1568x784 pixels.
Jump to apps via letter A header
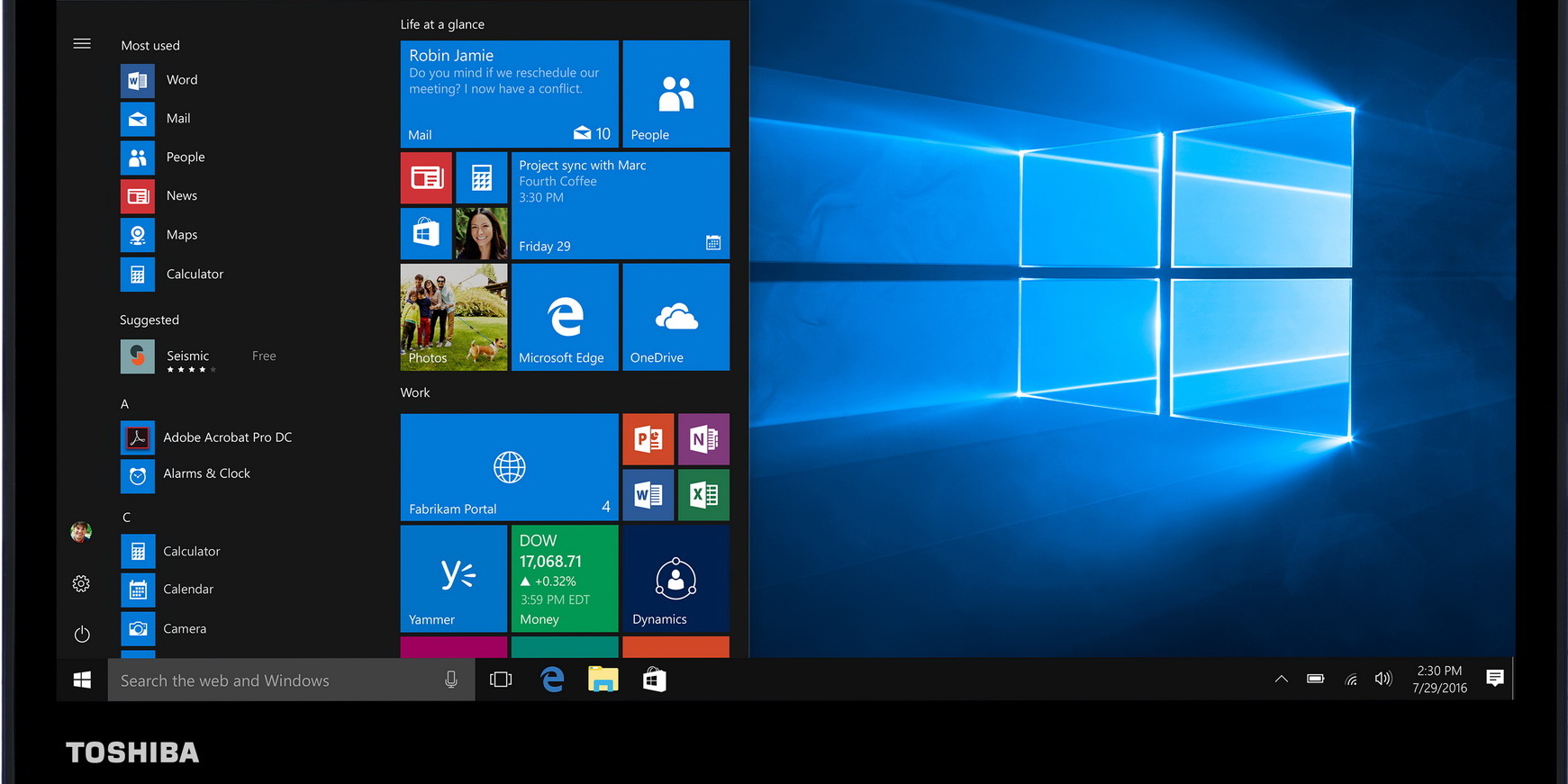pyautogui.click(x=125, y=404)
